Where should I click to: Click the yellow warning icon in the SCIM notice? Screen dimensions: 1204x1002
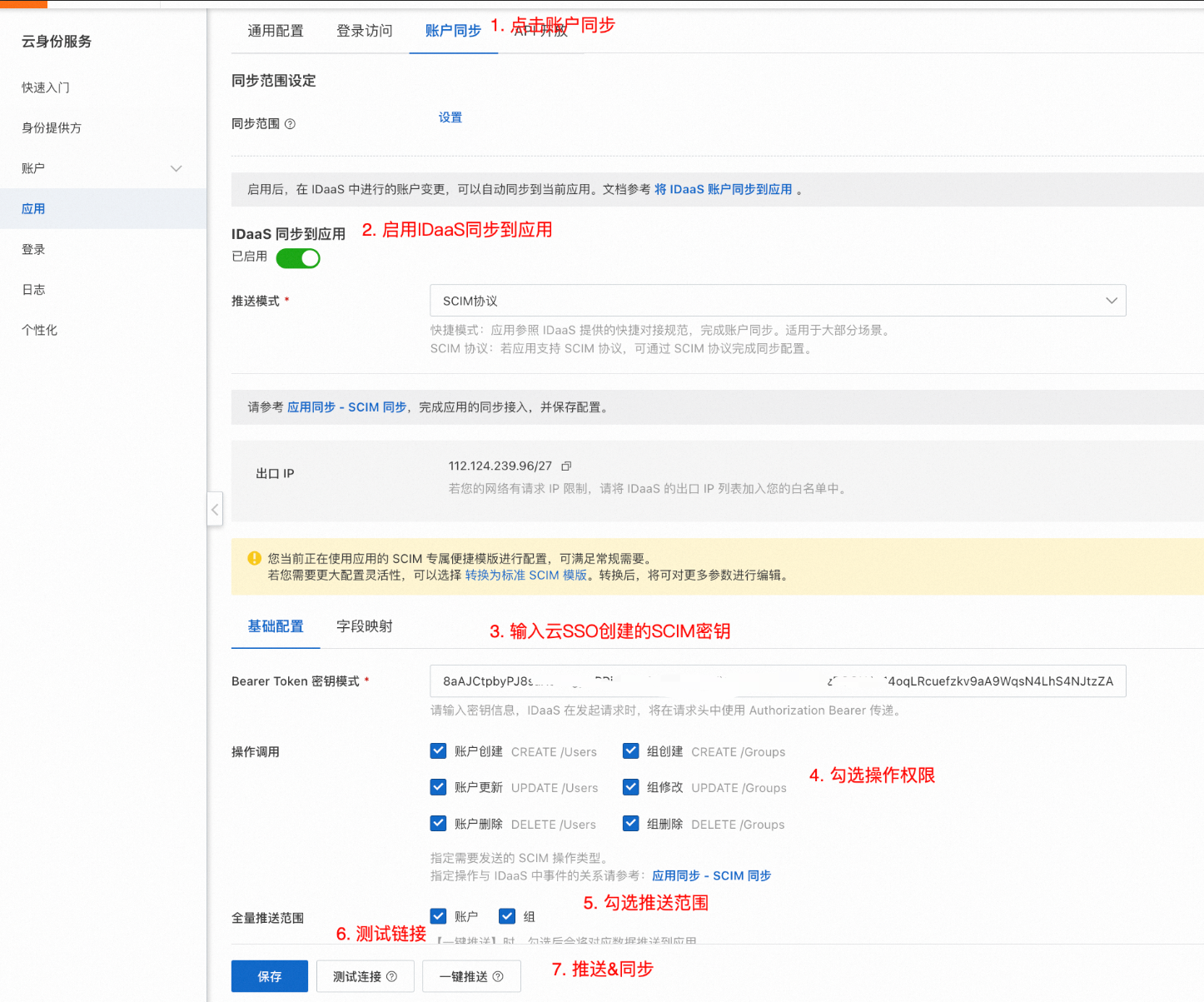pos(255,558)
